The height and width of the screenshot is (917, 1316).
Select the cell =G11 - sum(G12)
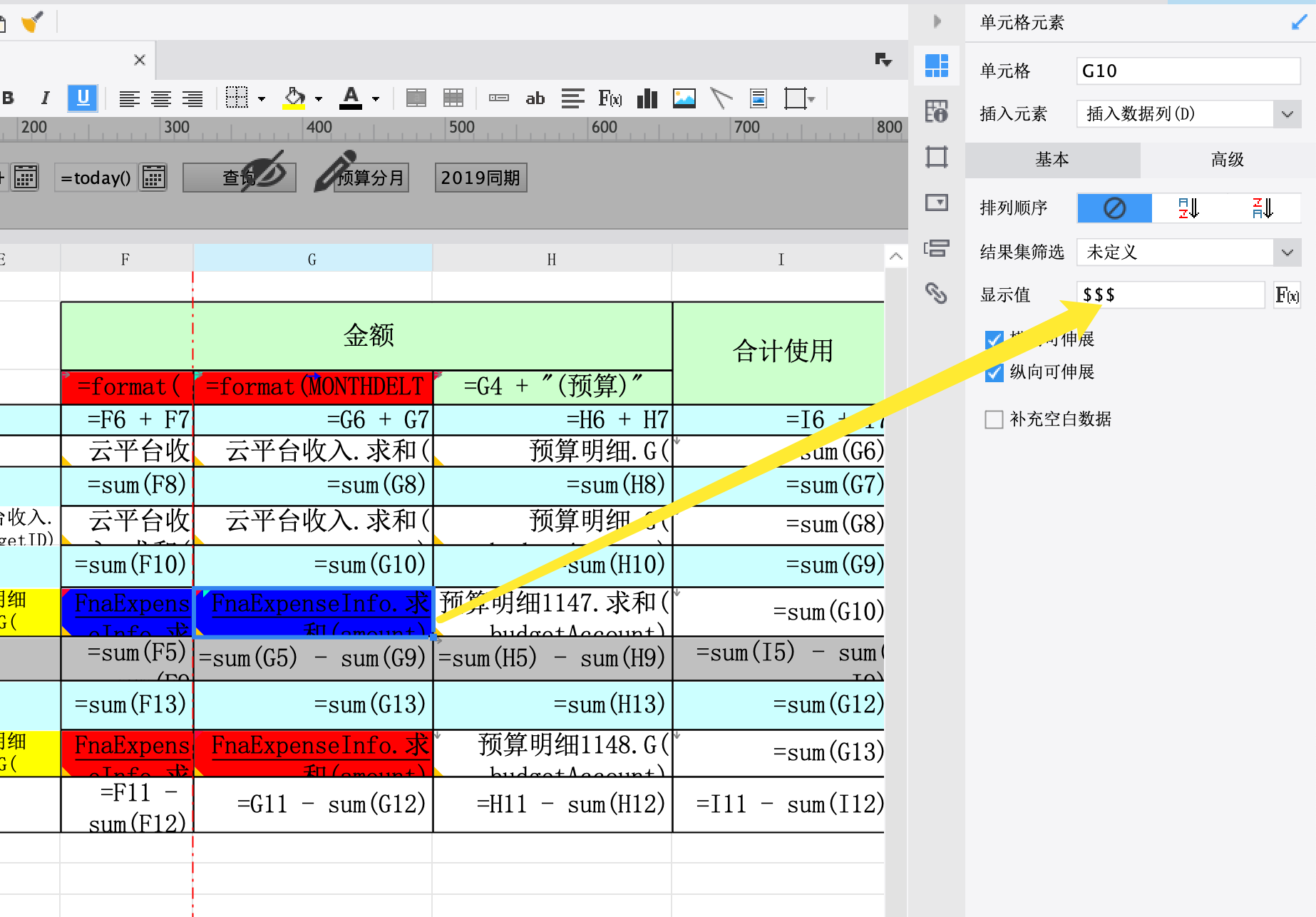313,804
